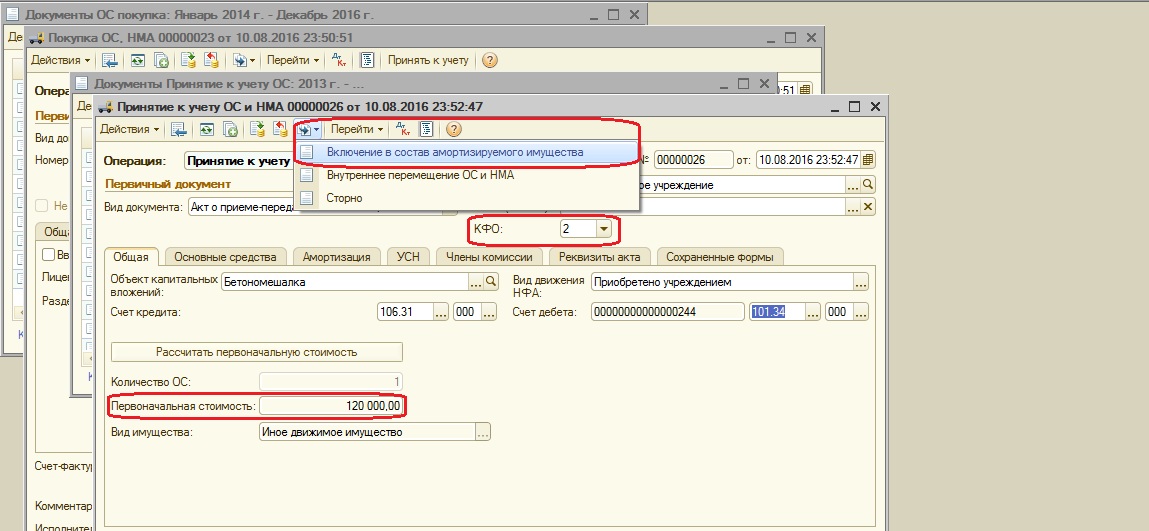This screenshot has width=1149, height=531.
Task: Select the Сторно menu item
Action: click(344, 198)
